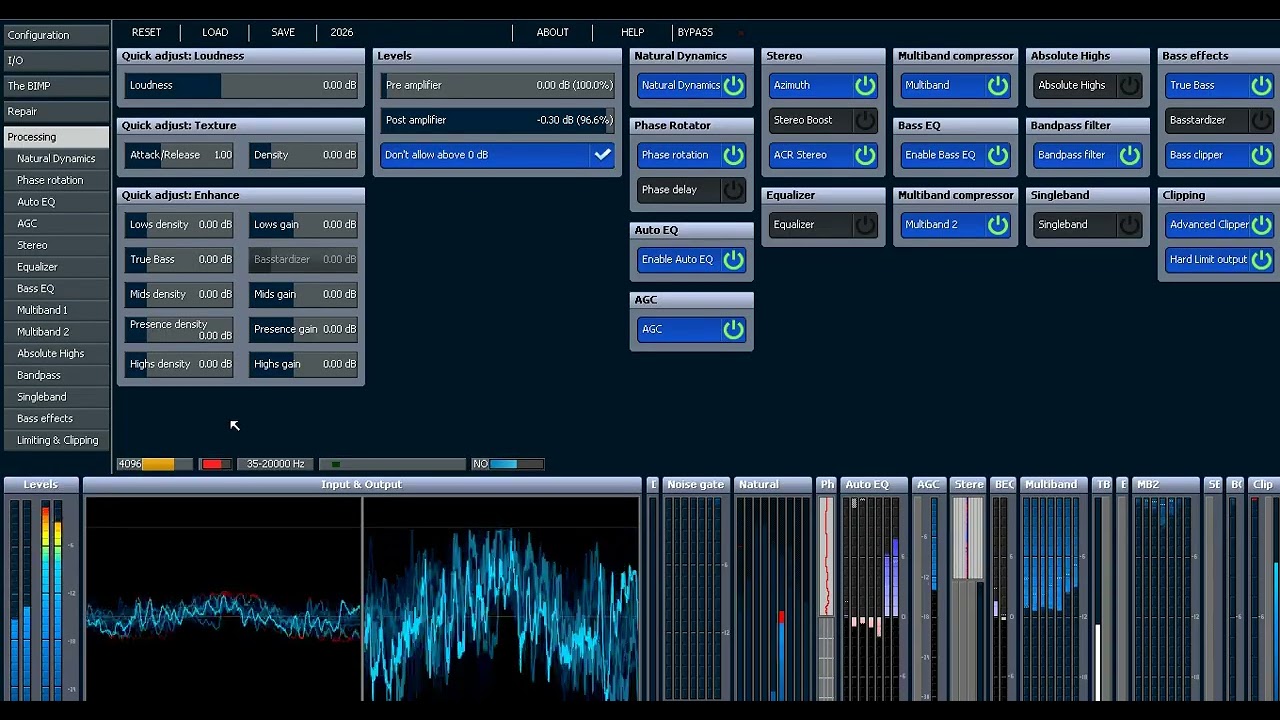1280x720 pixels.
Task: Click the Hard Limit output power icon
Action: coord(1261,260)
